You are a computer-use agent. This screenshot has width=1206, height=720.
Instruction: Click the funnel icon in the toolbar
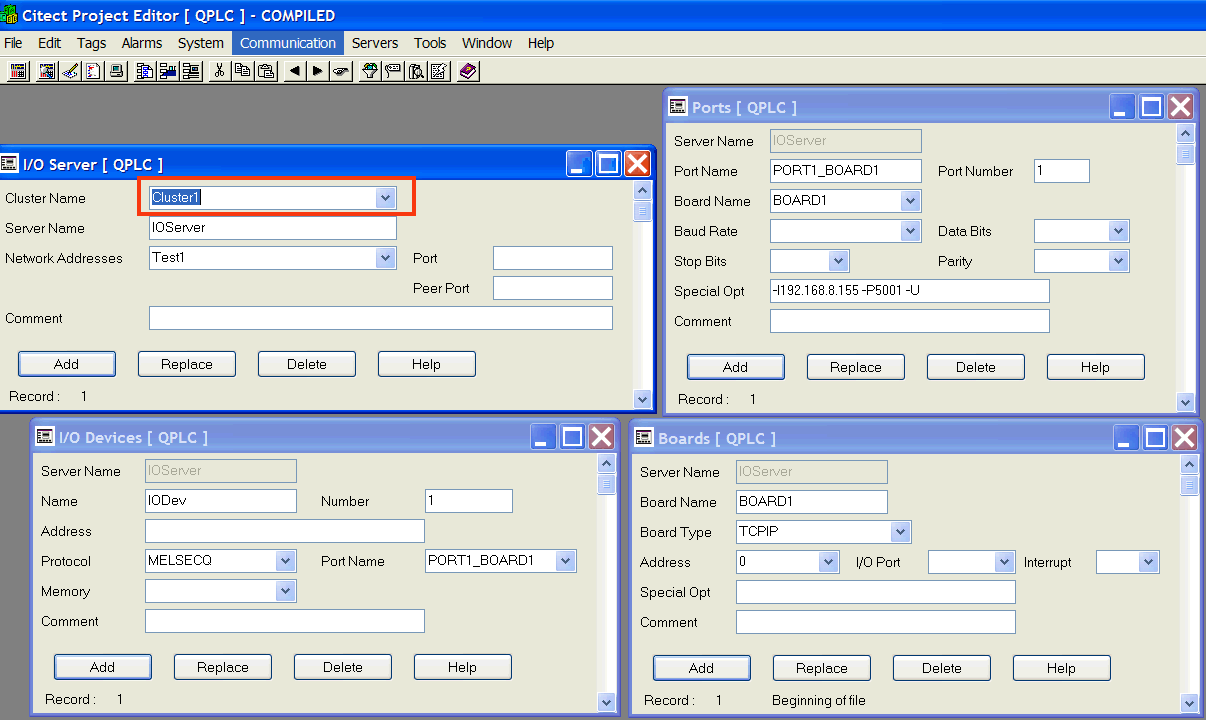click(x=369, y=71)
